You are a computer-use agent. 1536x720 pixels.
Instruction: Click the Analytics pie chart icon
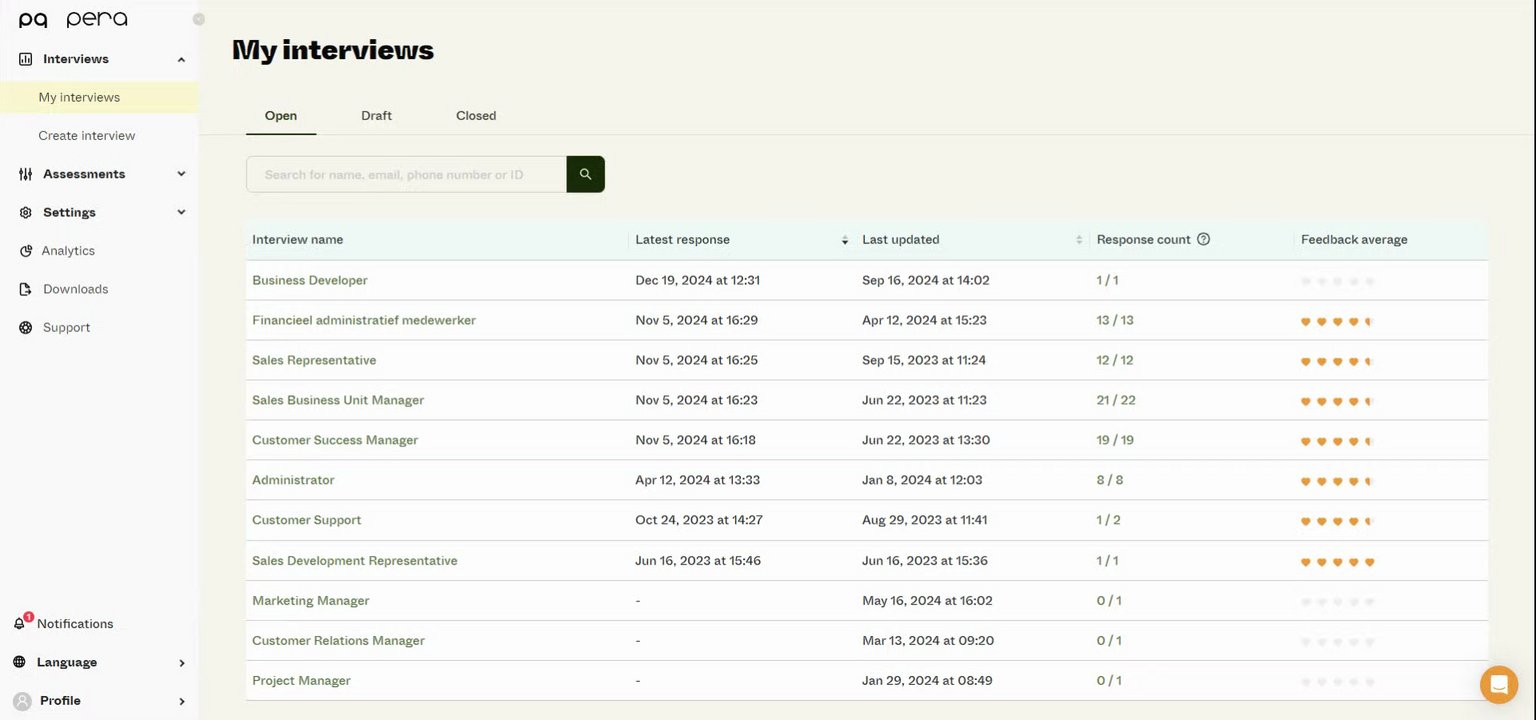coord(26,251)
